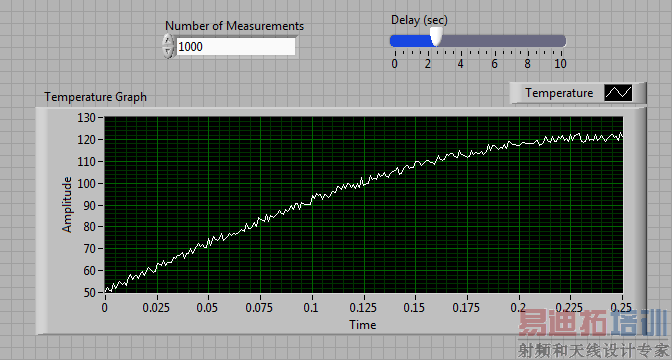Click the 4 scale label on Delay slider
The height and width of the screenshot is (360, 672).
(461, 64)
